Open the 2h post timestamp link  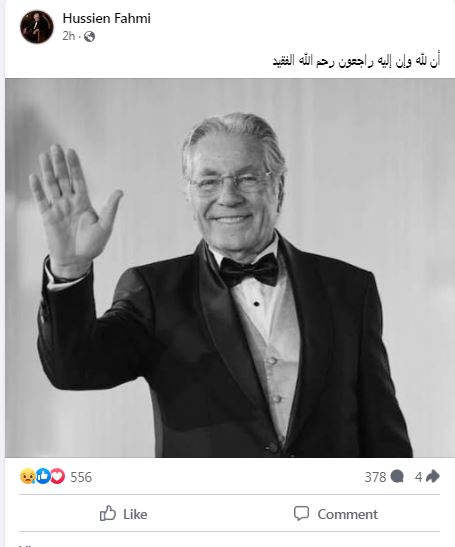pos(69,36)
